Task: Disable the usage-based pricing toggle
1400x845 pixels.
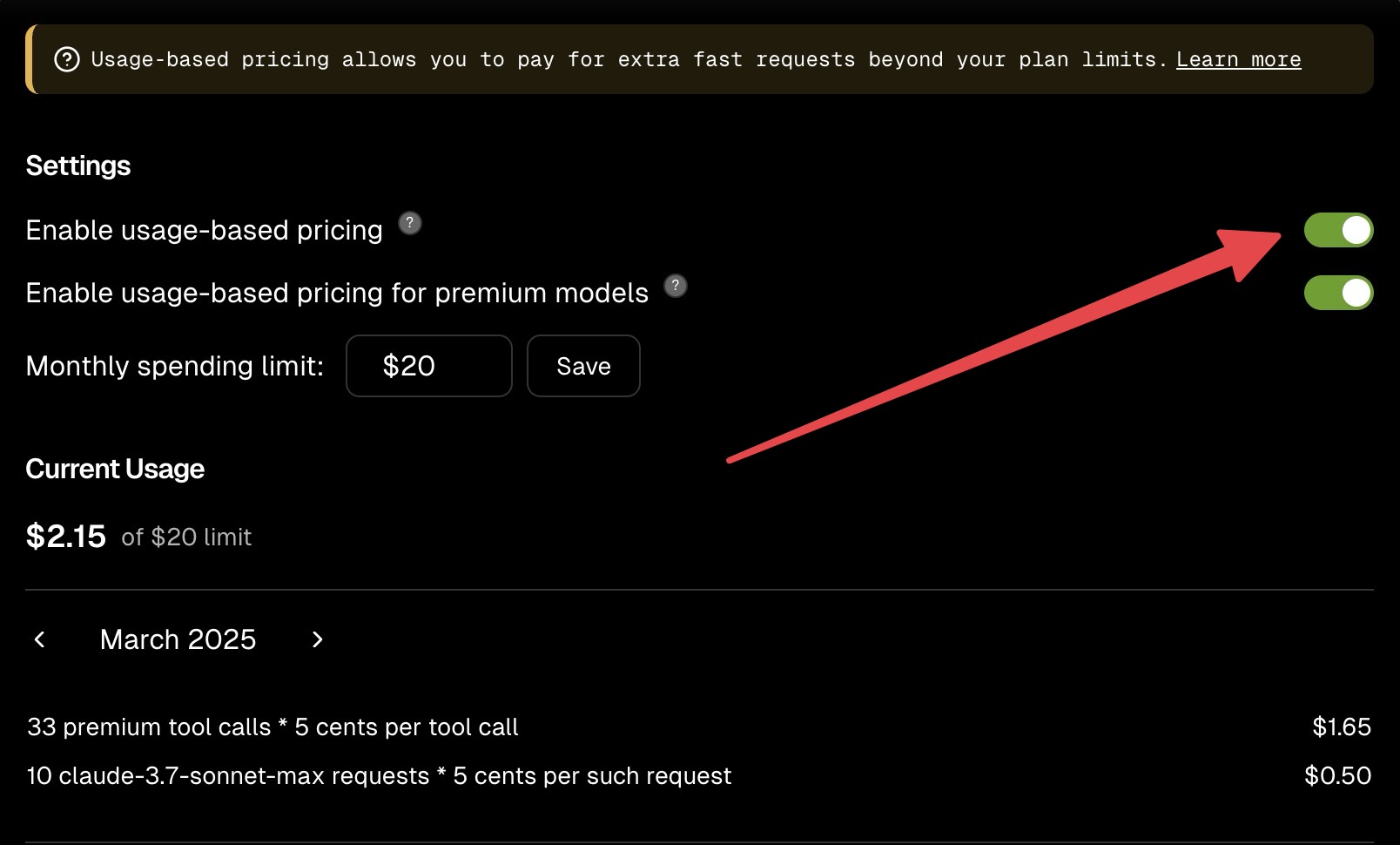Action: pyautogui.click(x=1338, y=230)
